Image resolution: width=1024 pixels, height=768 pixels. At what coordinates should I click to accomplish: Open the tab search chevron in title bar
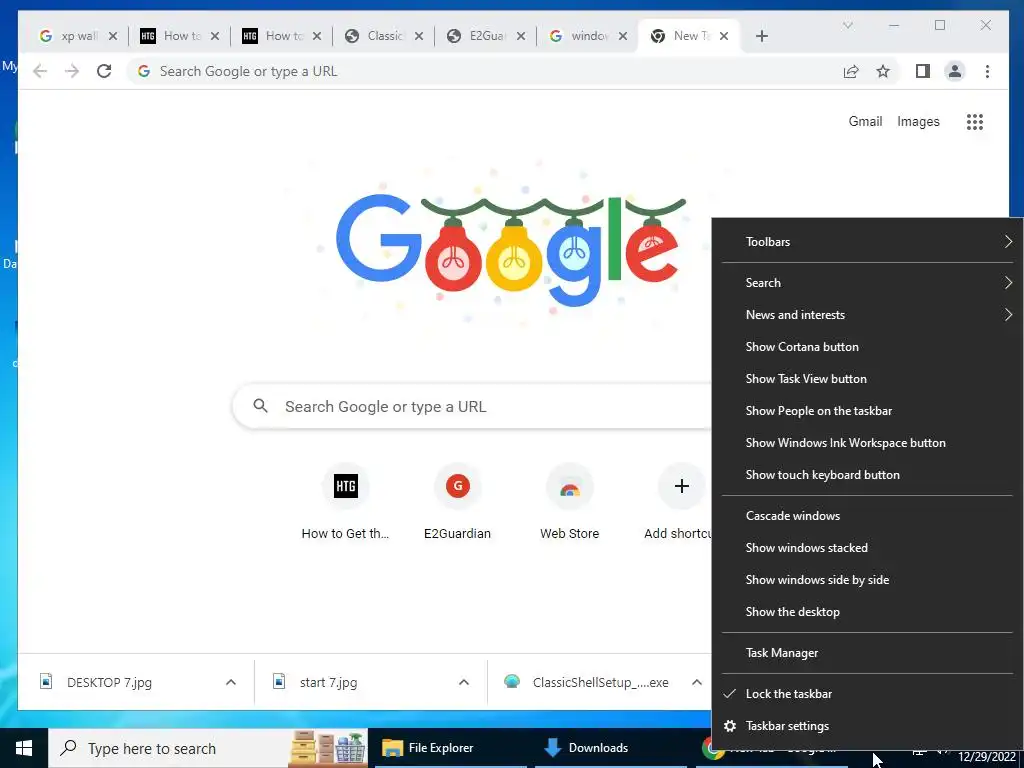(848, 25)
